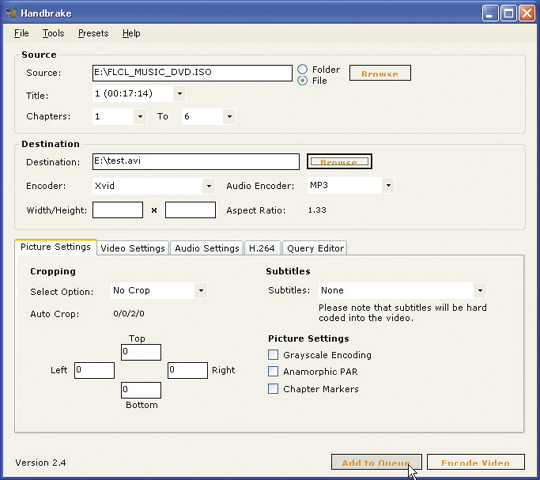
Task: Click the Destination path input field
Action: pyautogui.click(x=196, y=161)
